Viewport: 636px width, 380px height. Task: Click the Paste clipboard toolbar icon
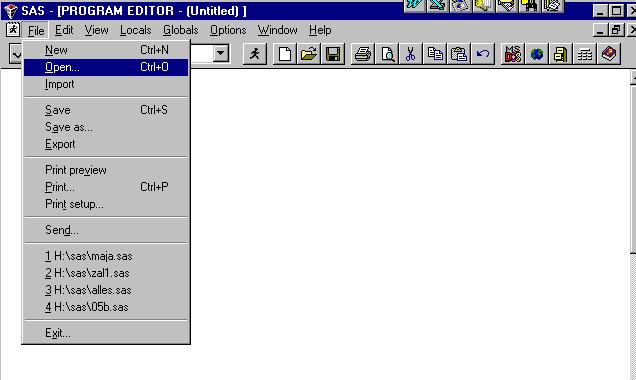[459, 54]
